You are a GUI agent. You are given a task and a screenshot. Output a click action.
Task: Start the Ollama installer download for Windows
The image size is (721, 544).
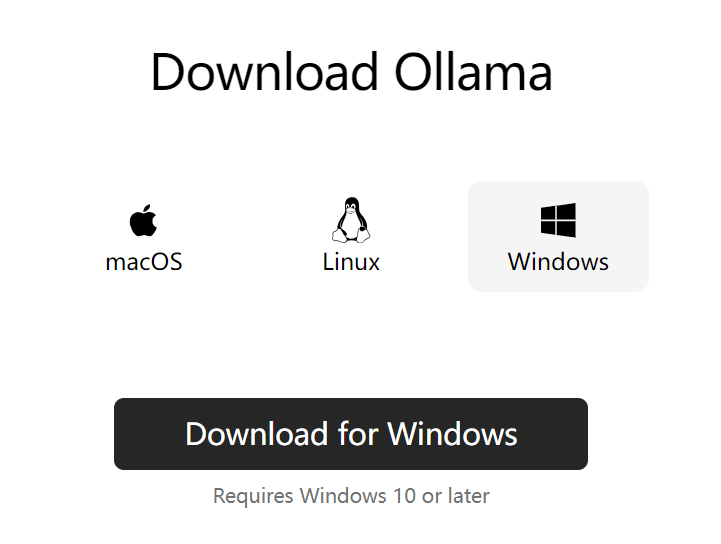[351, 434]
